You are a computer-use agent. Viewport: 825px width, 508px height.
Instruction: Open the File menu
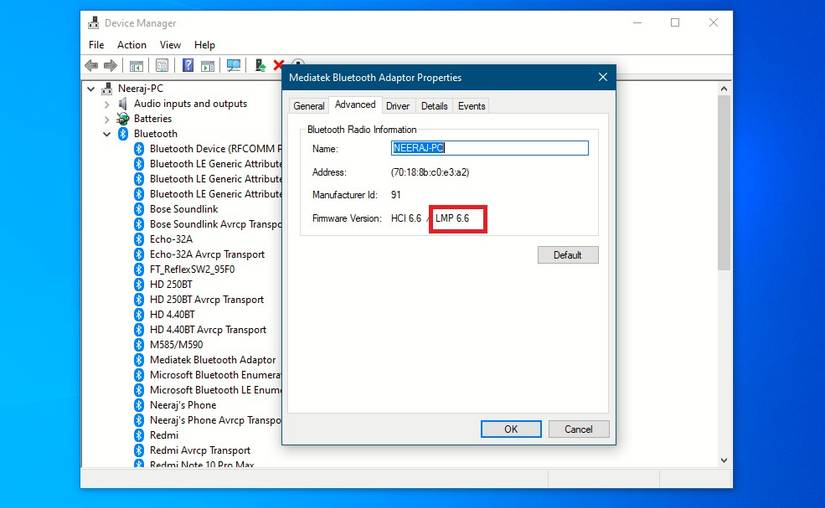click(x=96, y=45)
